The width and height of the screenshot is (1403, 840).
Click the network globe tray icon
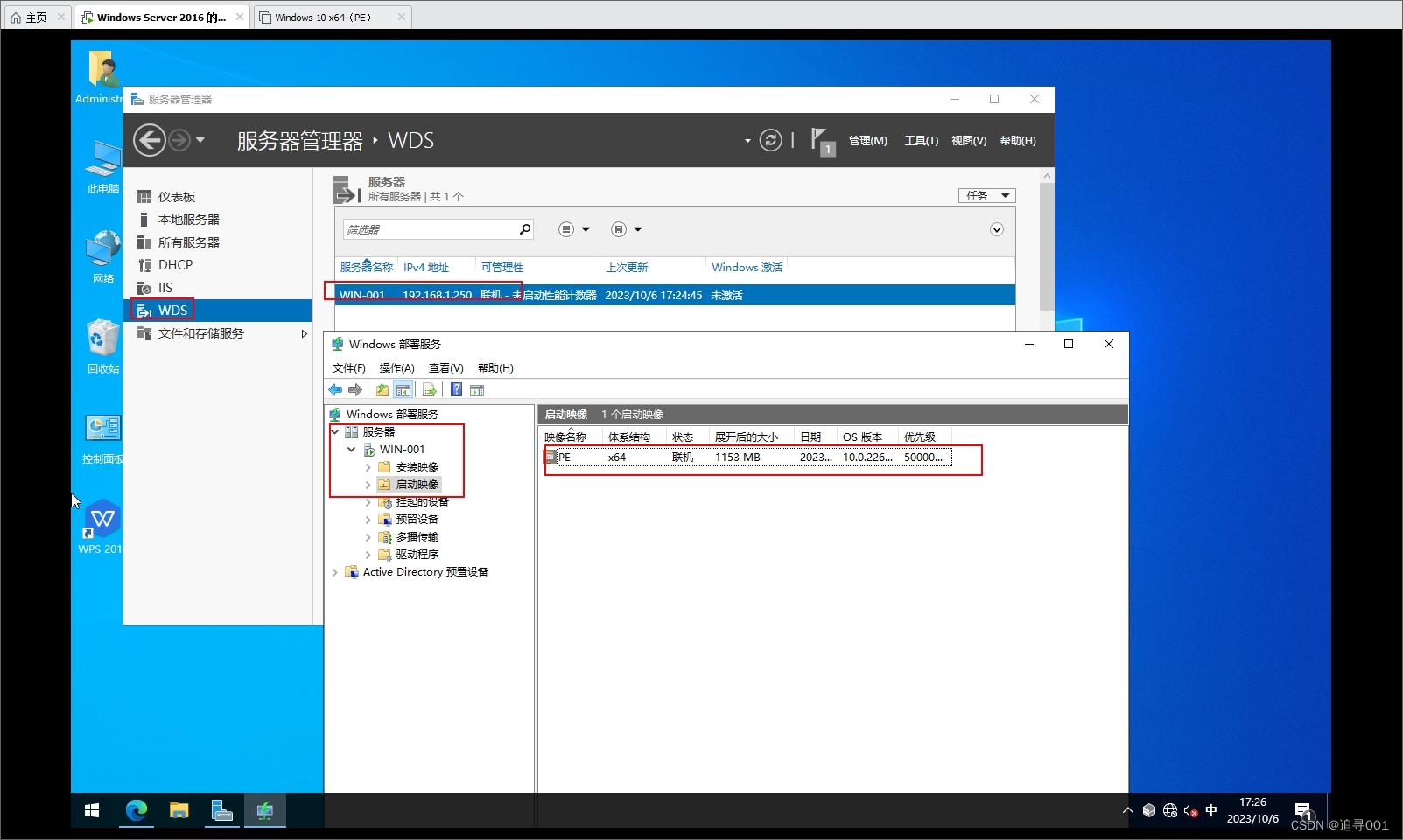click(x=1170, y=810)
